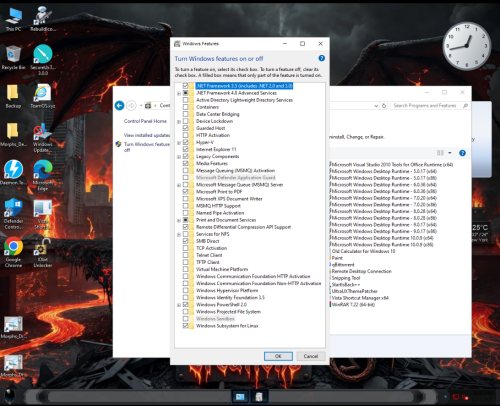Select the Defender Control desktop shortcut

coord(13,214)
